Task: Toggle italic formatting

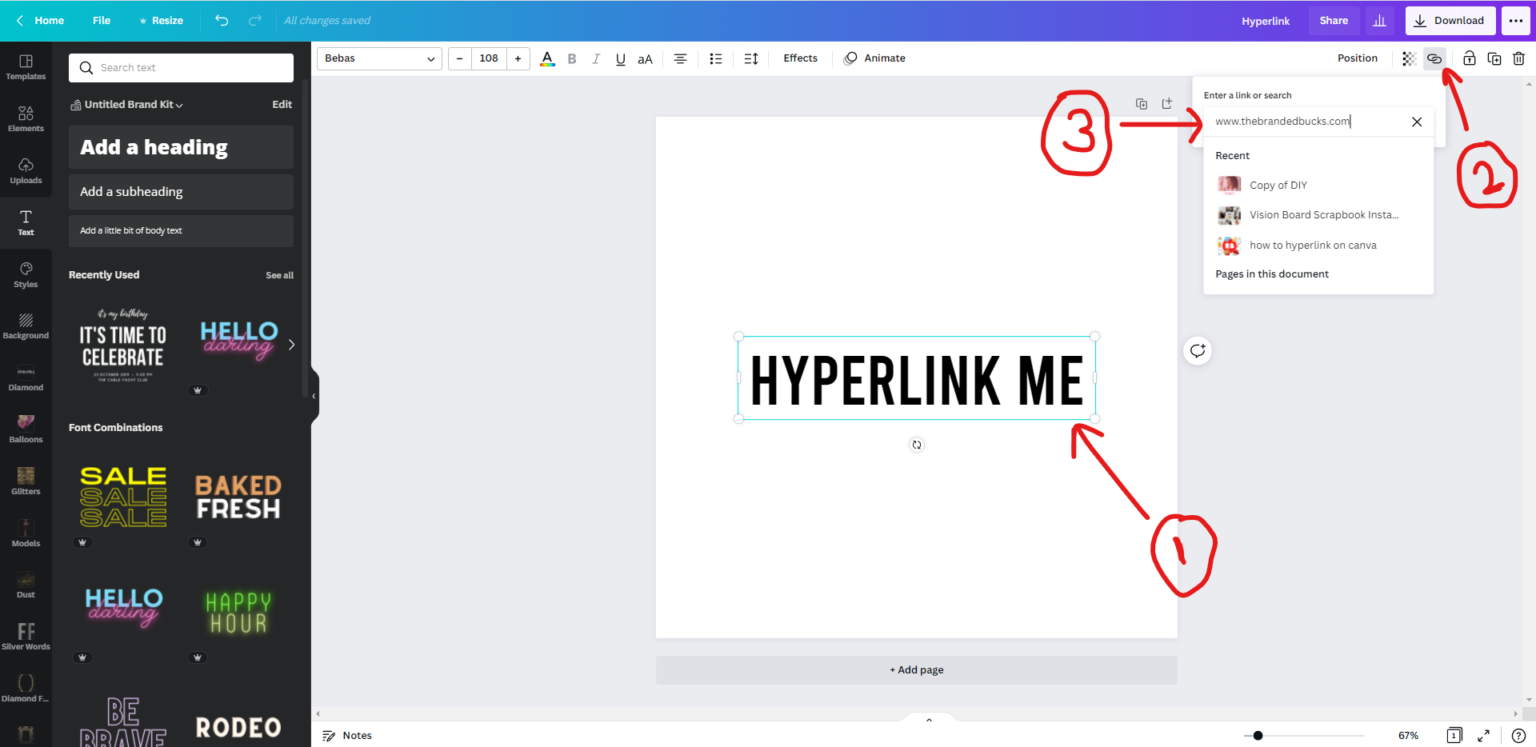Action: (x=596, y=59)
